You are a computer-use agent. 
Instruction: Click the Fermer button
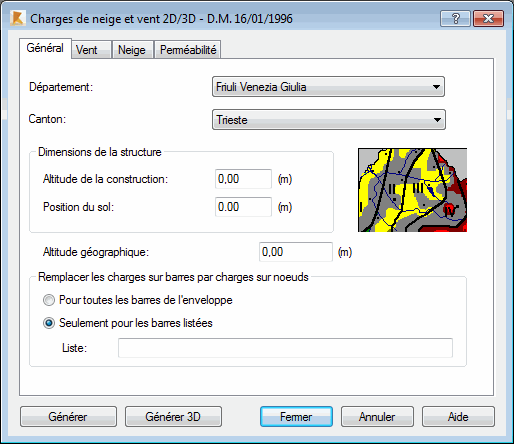pyautogui.click(x=296, y=417)
